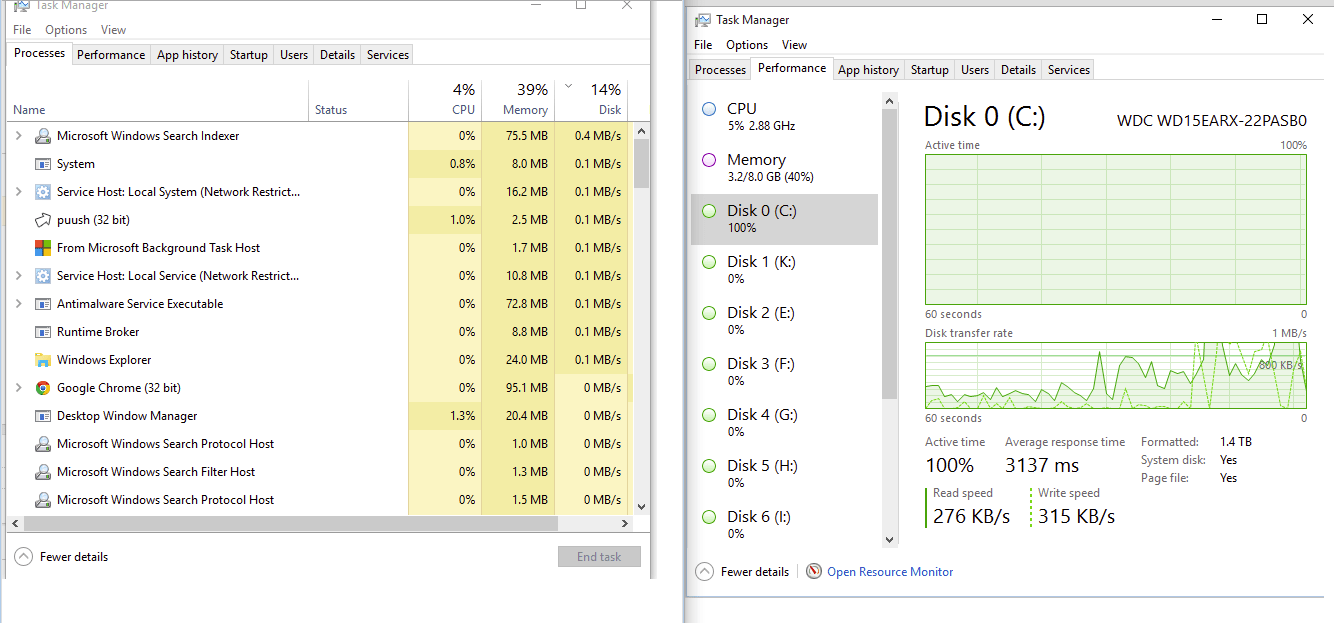
Task: Click the performance sidebar scrollbar thumb
Action: 890,253
